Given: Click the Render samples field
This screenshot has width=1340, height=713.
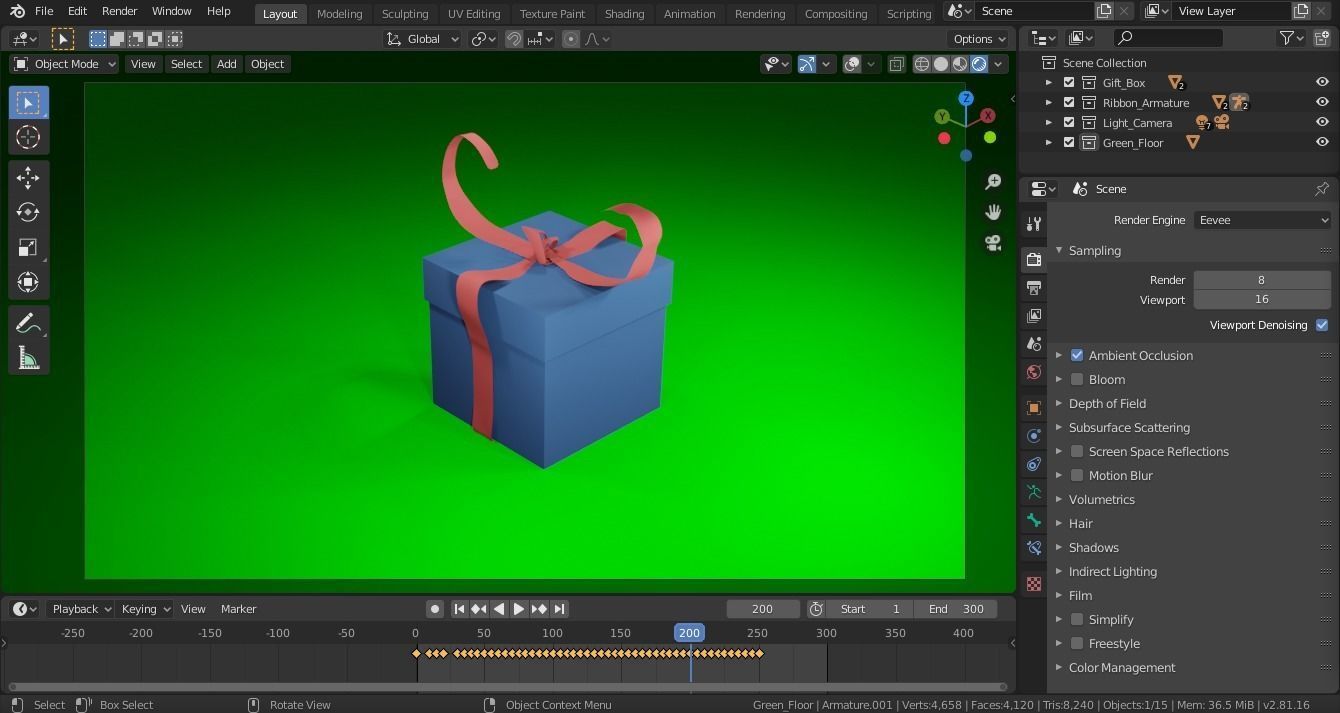Looking at the screenshot, I should click(1262, 280).
